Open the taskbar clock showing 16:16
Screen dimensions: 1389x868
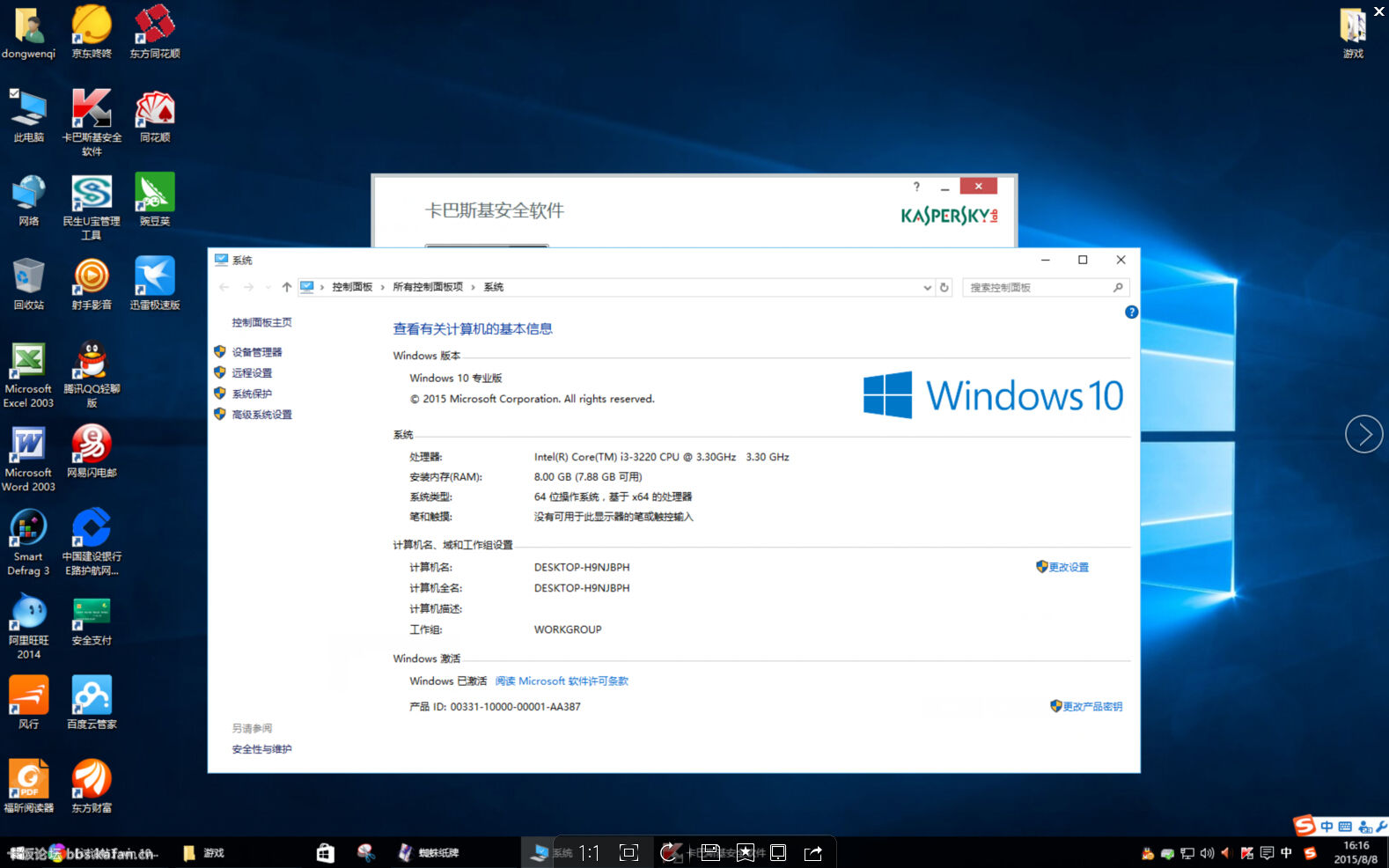pos(1356,852)
